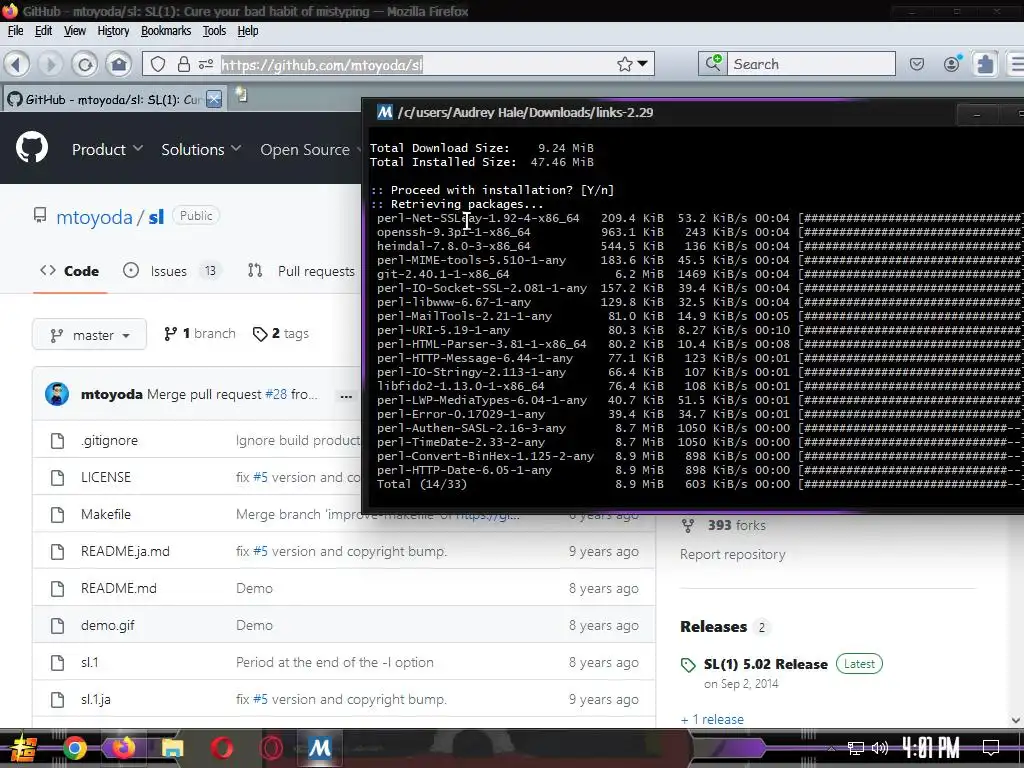Open pull request #28 link
The width and height of the screenshot is (1024, 768).
276,394
